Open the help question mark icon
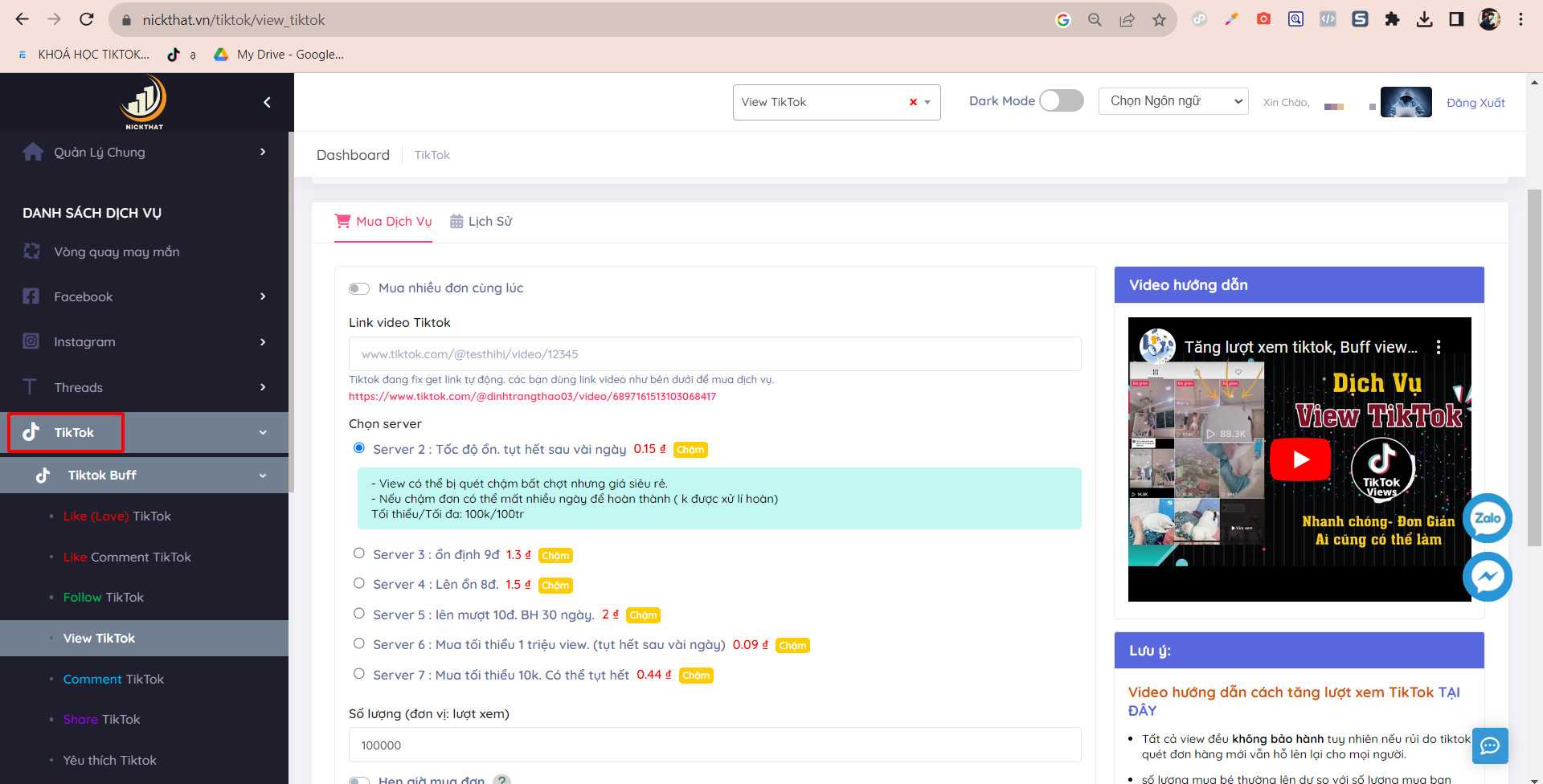 501,780
